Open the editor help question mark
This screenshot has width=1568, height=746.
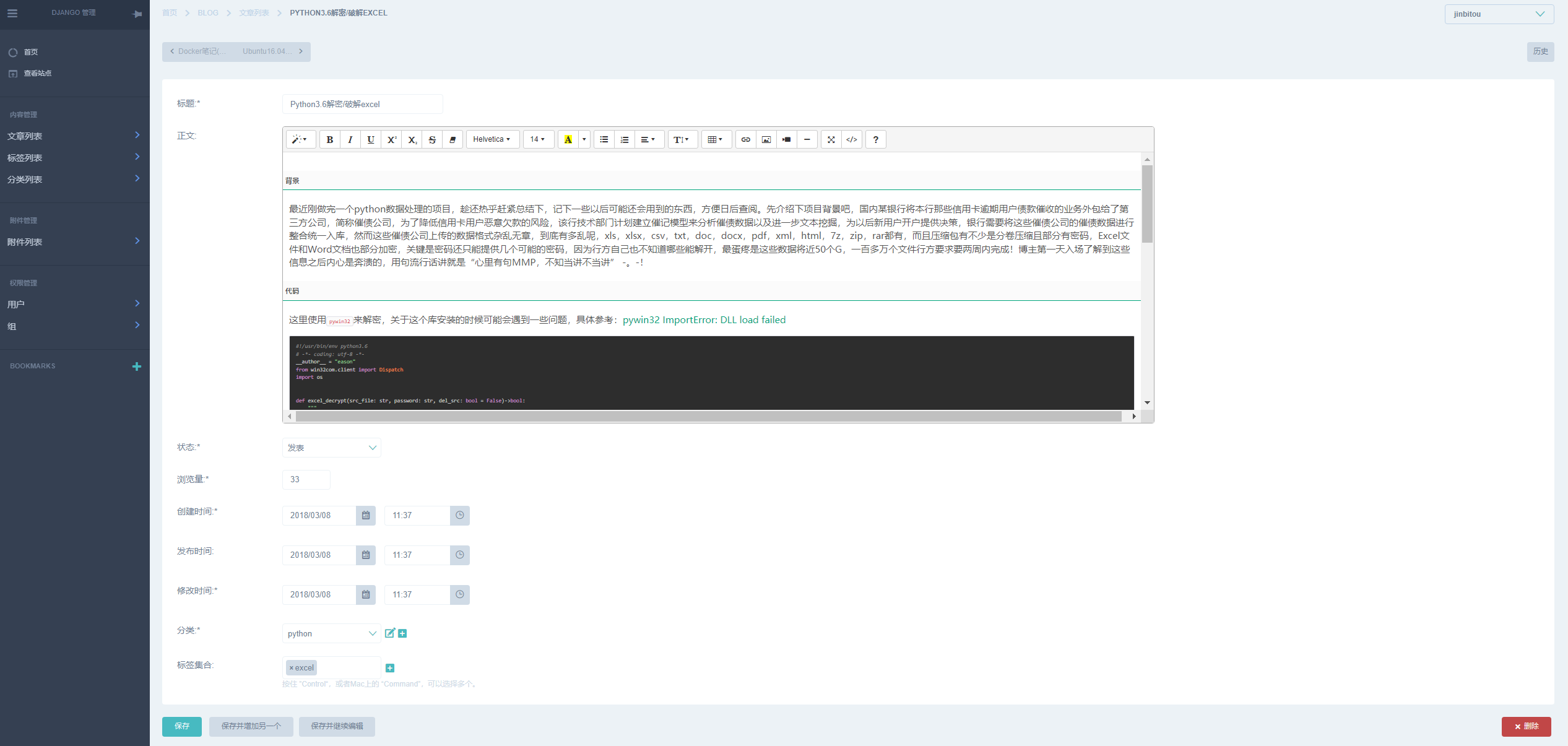click(875, 140)
